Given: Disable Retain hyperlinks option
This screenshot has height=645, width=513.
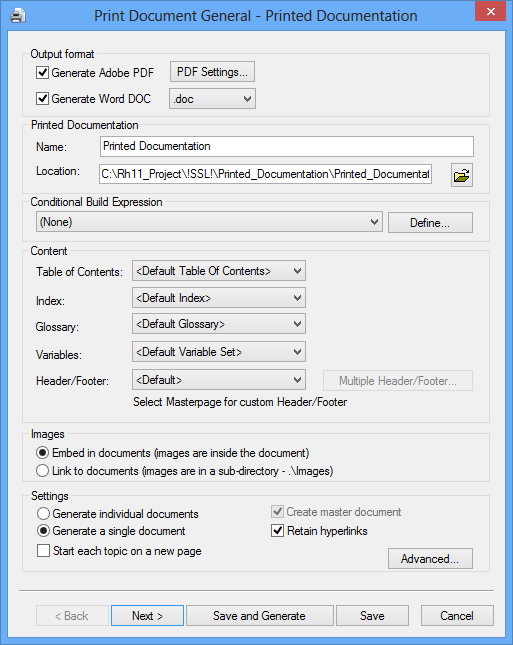Looking at the screenshot, I should click(x=278, y=531).
